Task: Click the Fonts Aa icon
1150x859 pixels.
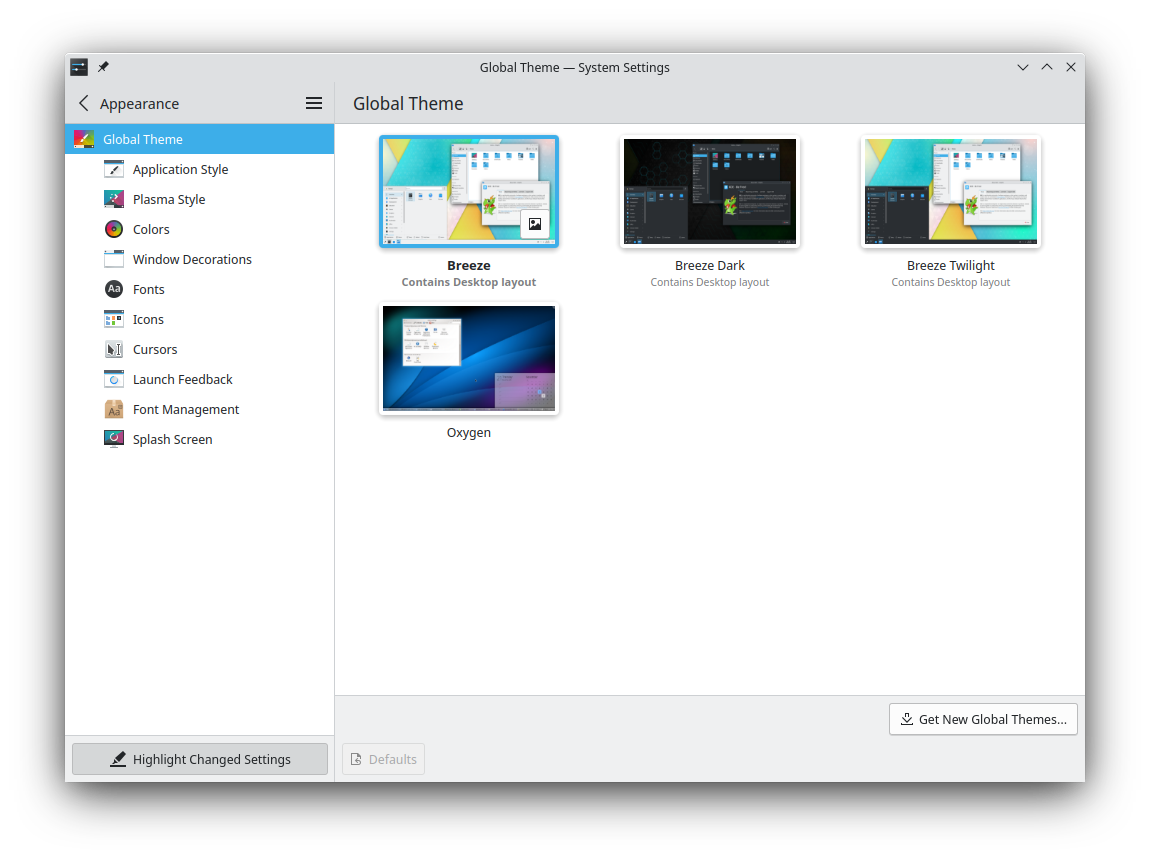Action: (114, 289)
